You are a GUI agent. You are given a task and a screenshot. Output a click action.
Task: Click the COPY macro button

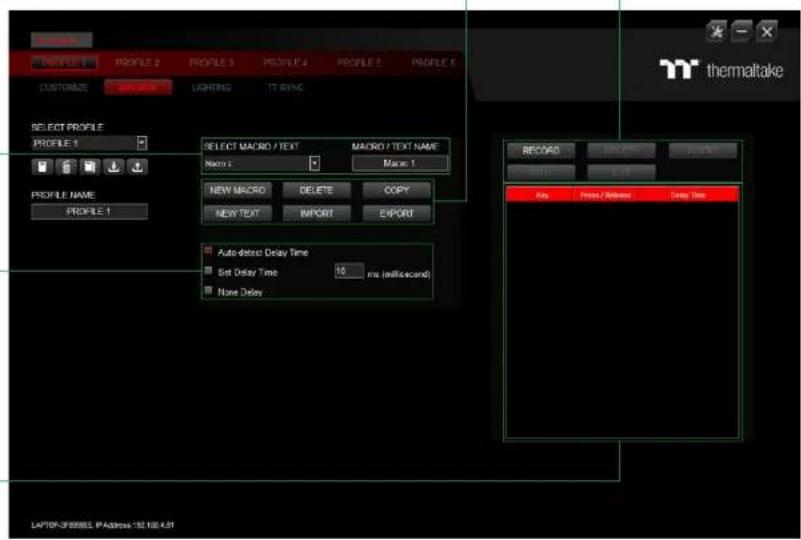point(397,190)
